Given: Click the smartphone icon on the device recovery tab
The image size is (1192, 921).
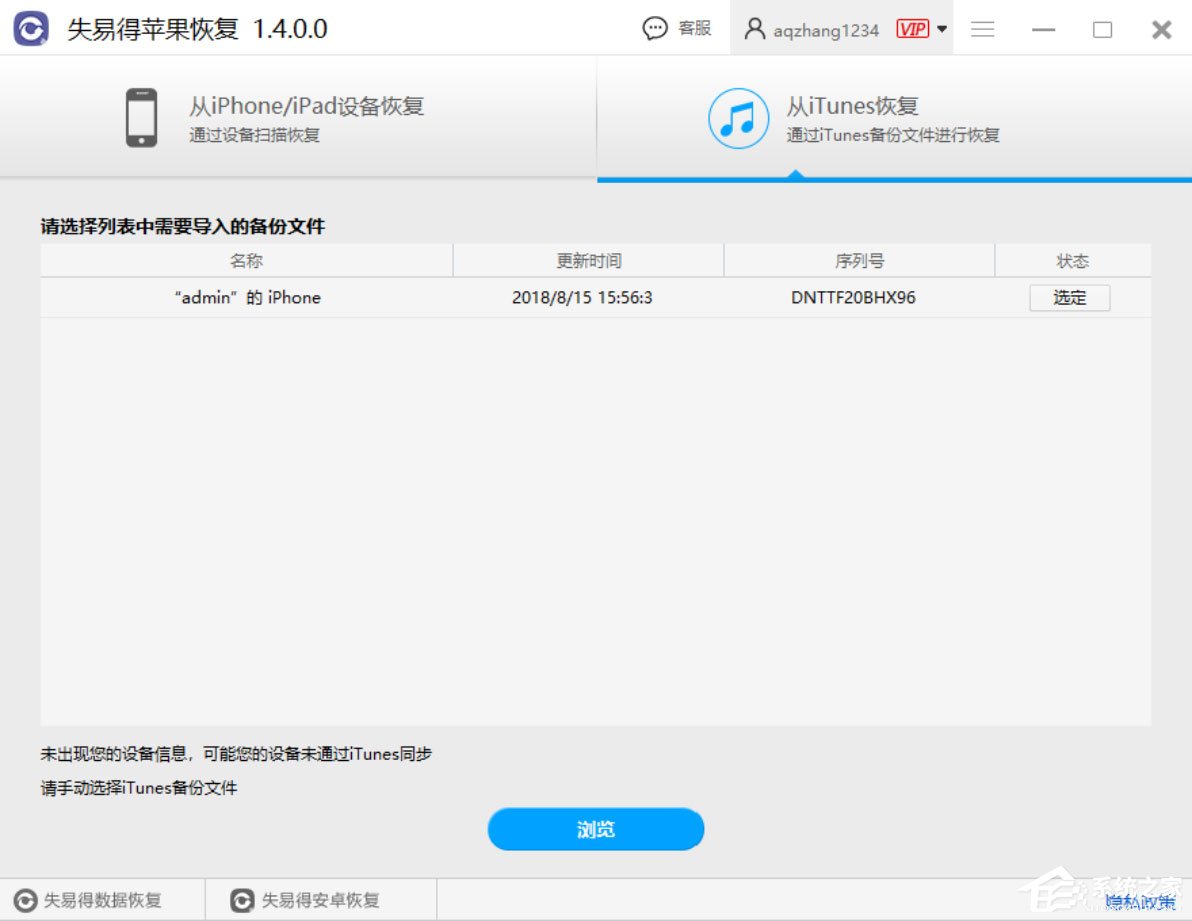Looking at the screenshot, I should (142, 116).
